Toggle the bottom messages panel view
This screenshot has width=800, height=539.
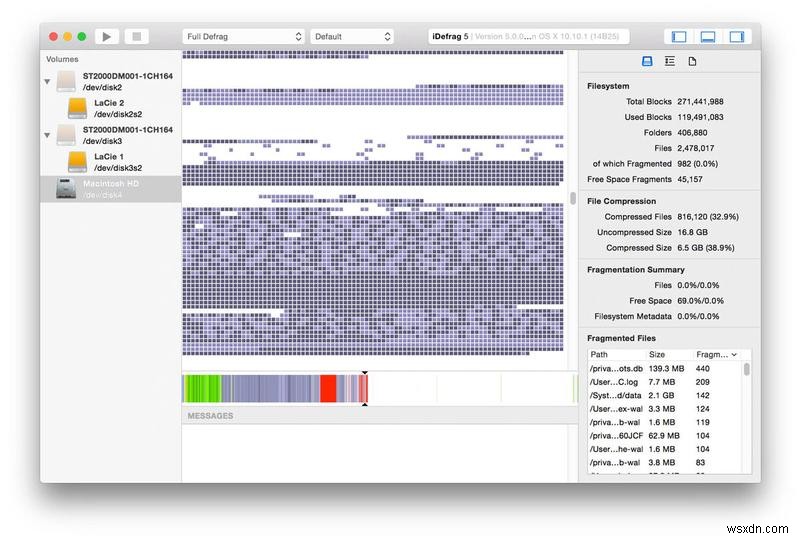708,37
